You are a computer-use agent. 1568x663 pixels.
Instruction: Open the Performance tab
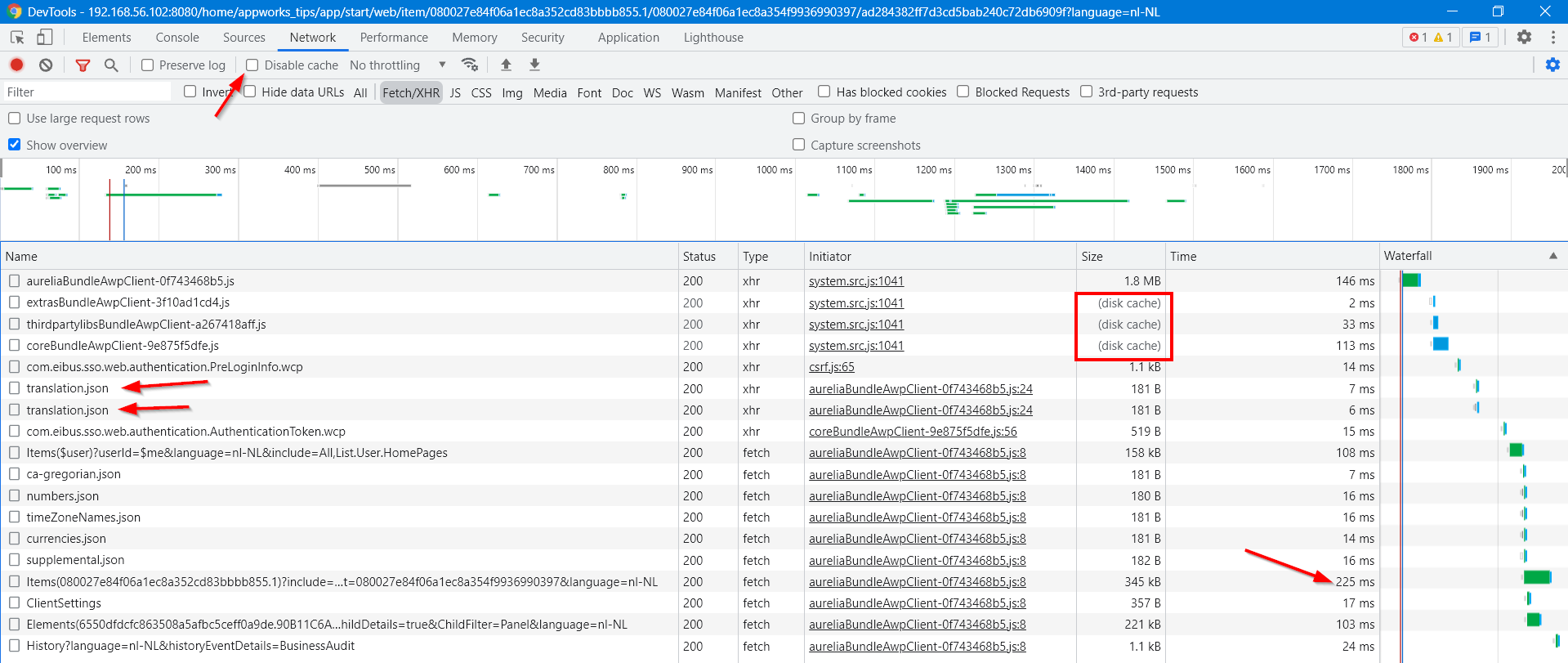tap(394, 38)
